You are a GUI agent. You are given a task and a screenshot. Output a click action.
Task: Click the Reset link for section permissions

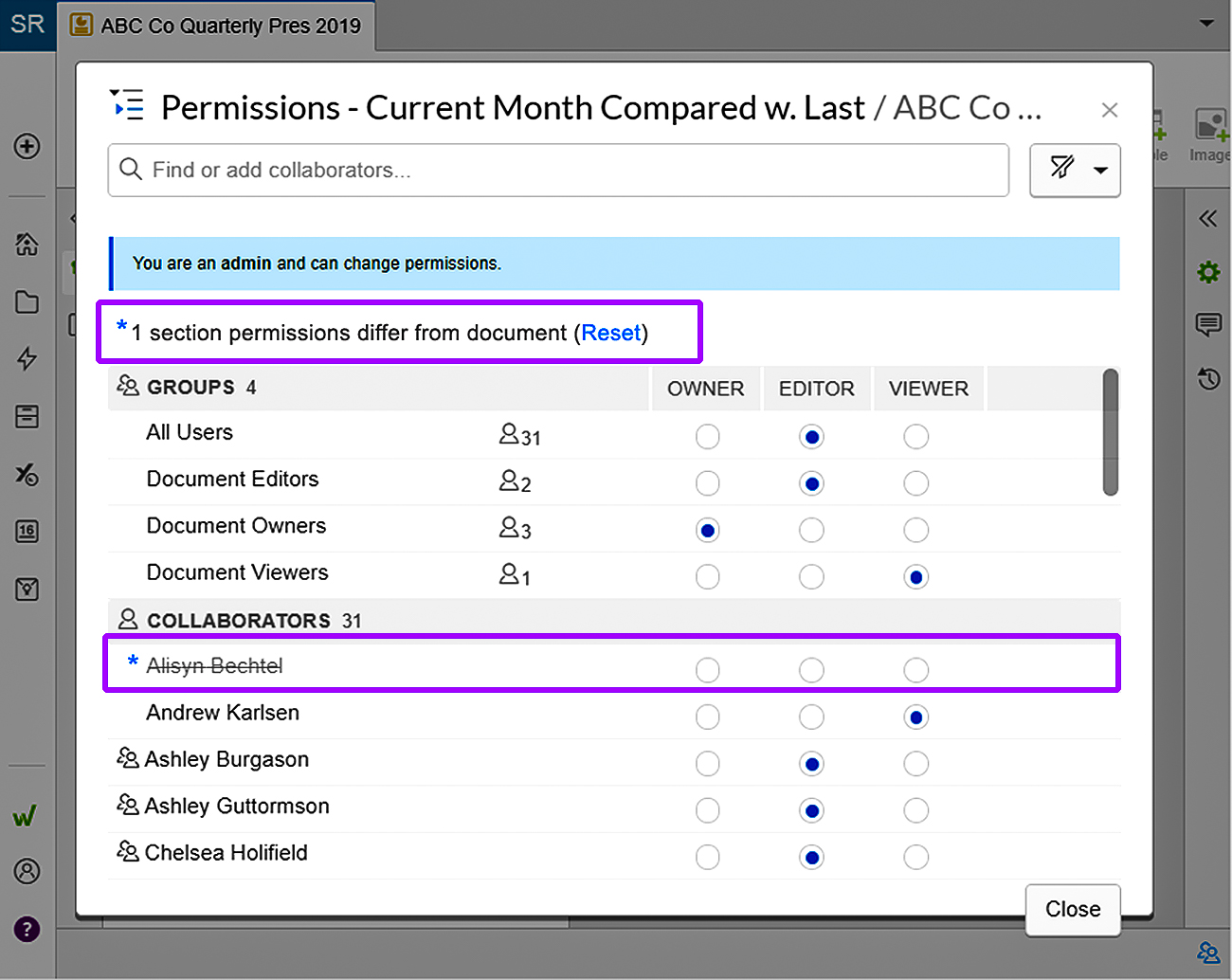[x=611, y=334]
